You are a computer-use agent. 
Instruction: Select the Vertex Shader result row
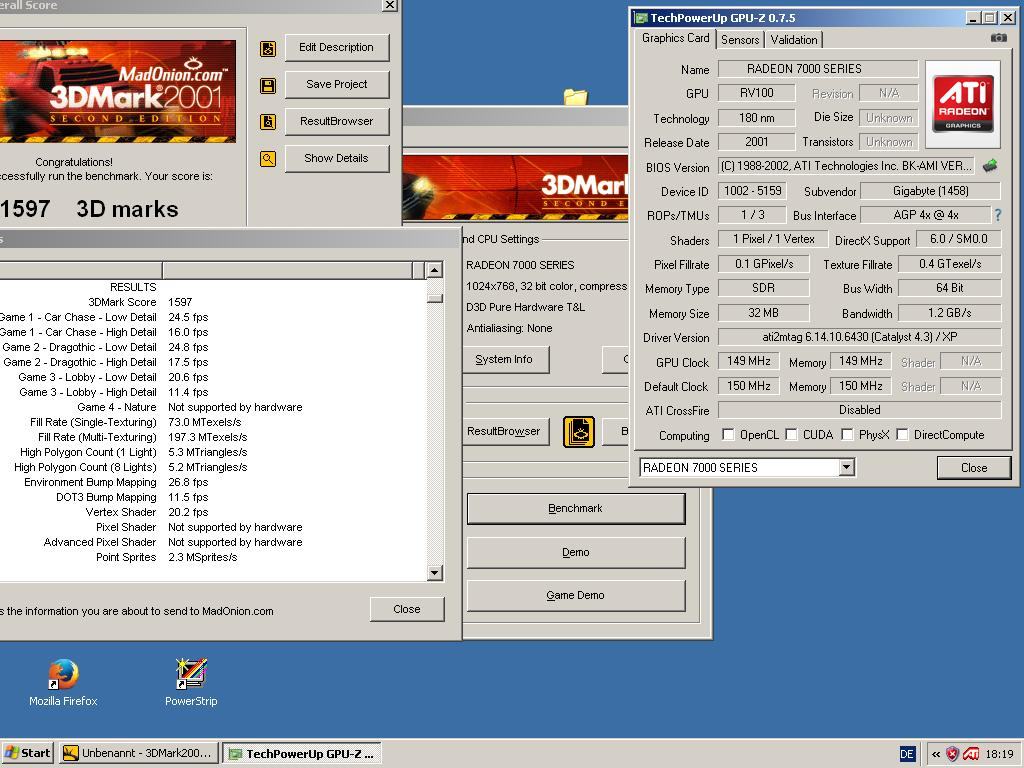tap(213, 513)
